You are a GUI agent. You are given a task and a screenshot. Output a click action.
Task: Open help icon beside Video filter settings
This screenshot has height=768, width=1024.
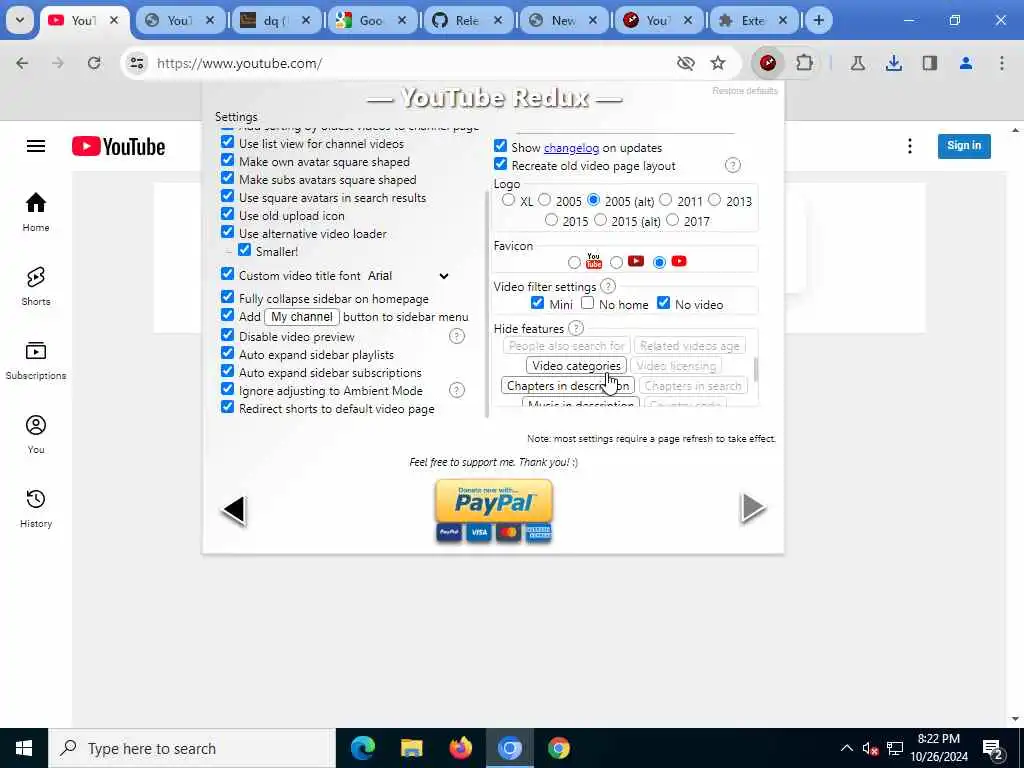point(607,286)
